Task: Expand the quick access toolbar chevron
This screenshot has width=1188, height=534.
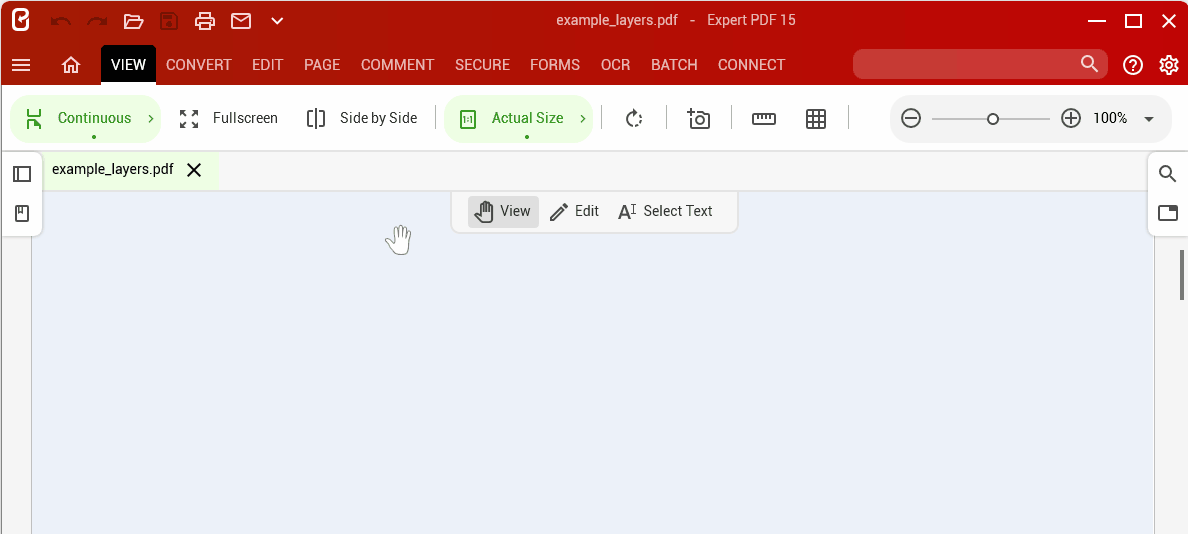Action: [x=277, y=21]
